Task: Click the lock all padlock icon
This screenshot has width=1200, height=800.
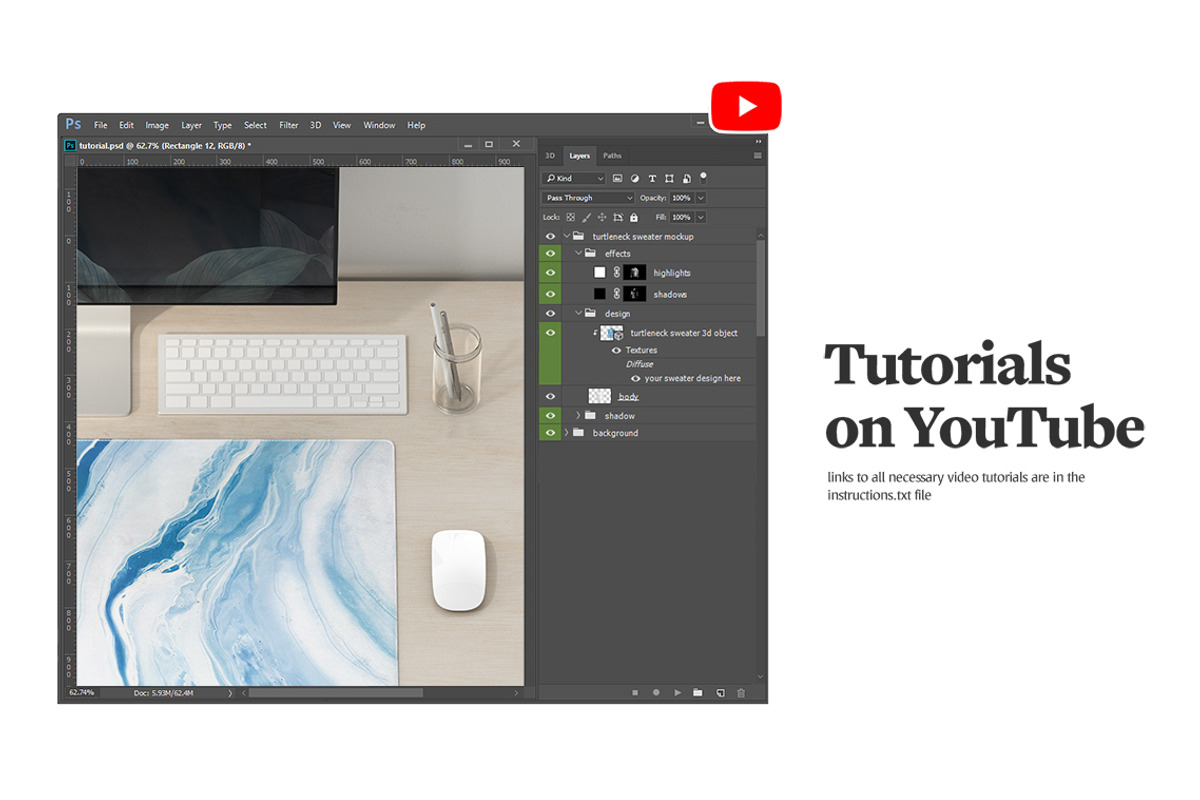Action: (x=633, y=217)
